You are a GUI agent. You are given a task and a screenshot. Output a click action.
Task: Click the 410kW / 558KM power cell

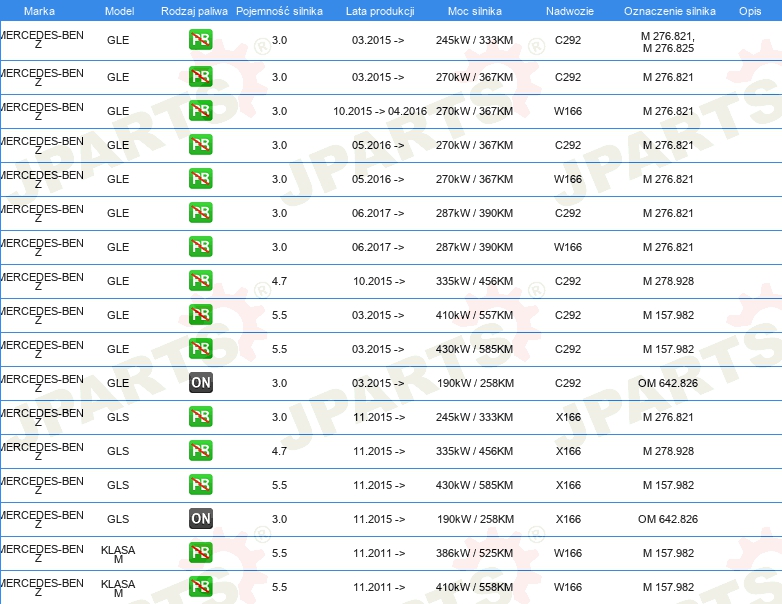(x=475, y=587)
